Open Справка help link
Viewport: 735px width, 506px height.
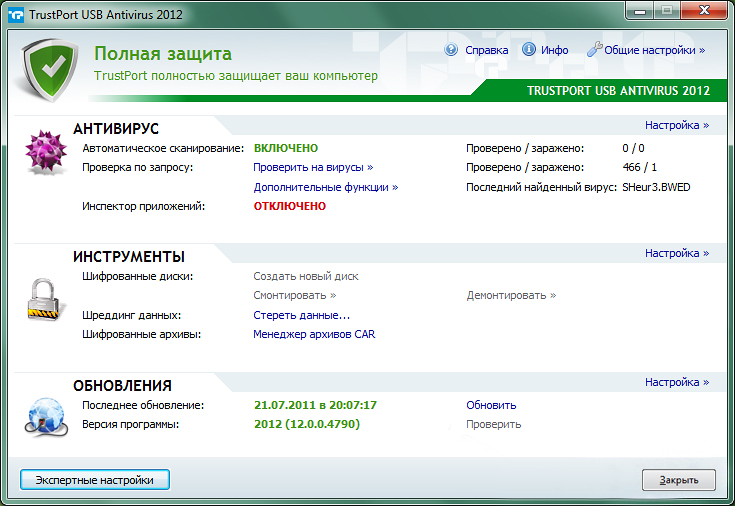click(487, 50)
